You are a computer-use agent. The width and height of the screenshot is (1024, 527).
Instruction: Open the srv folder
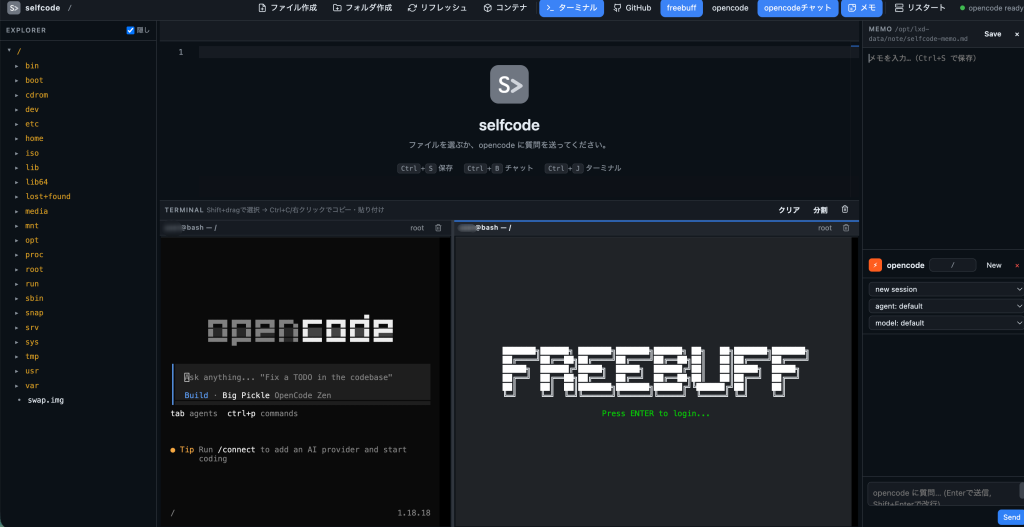pos(31,327)
